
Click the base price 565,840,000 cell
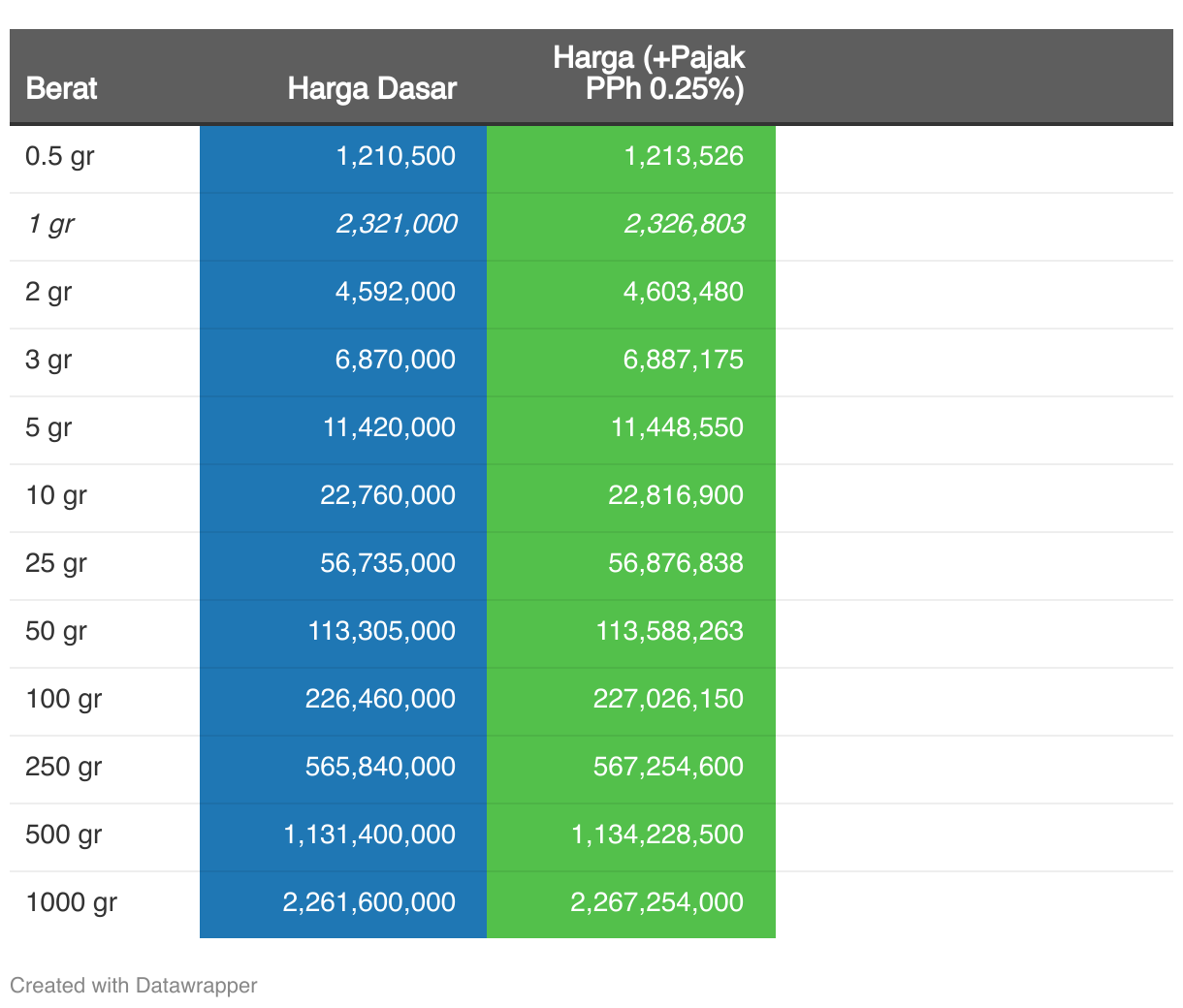click(380, 767)
